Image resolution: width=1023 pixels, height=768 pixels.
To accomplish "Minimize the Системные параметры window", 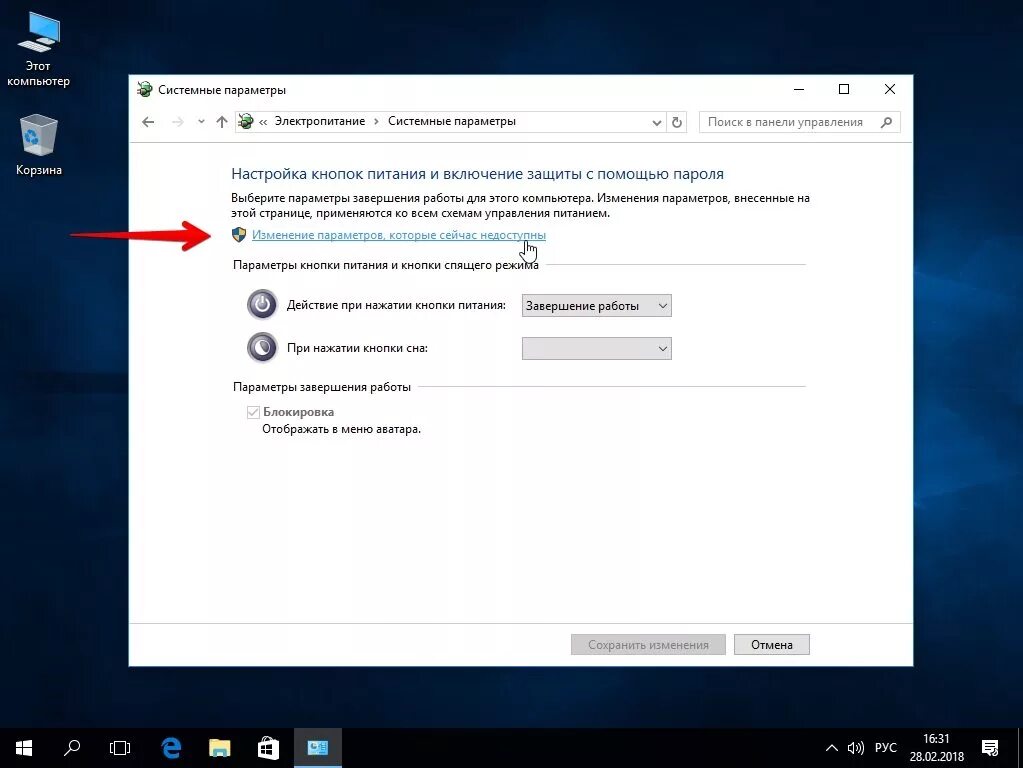I will [x=799, y=89].
